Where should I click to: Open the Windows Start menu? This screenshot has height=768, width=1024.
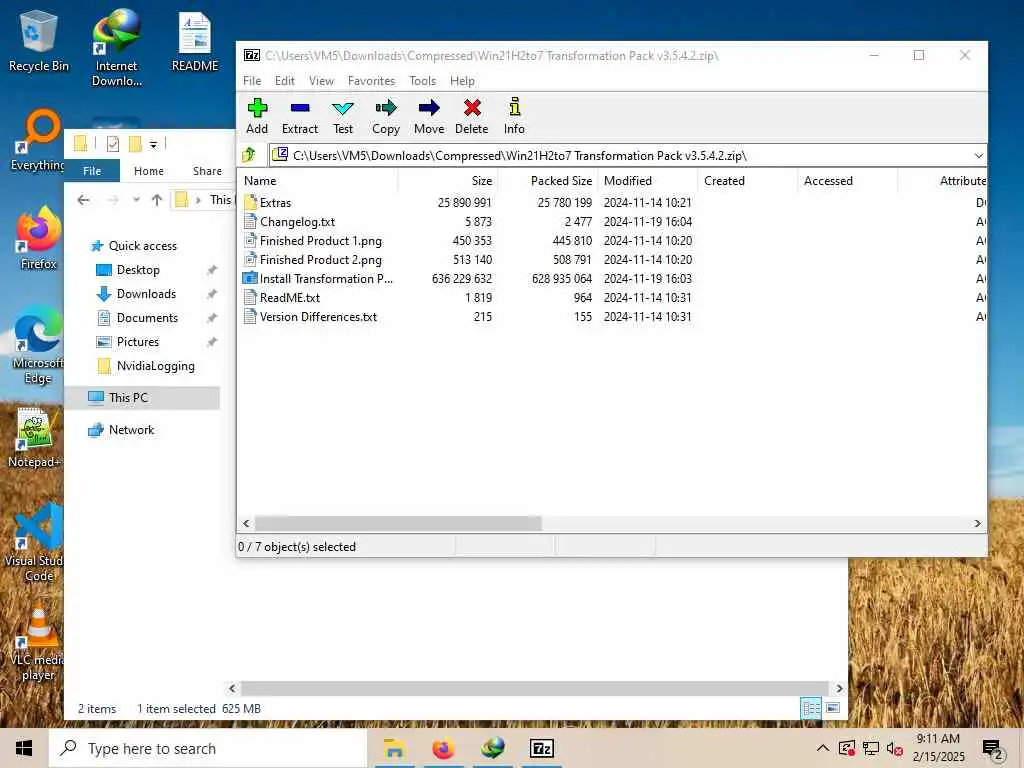(x=24, y=748)
